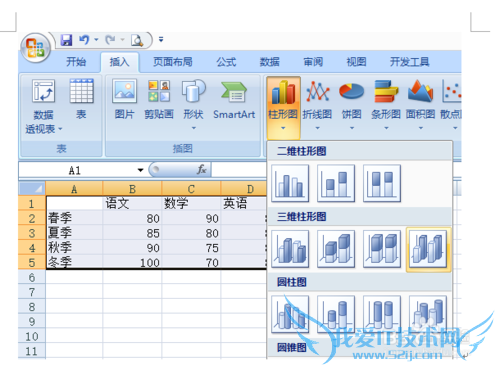This screenshot has height=370, width=500.
Task: Expand the 折线图 dropdown arrow
Action: click(x=317, y=128)
